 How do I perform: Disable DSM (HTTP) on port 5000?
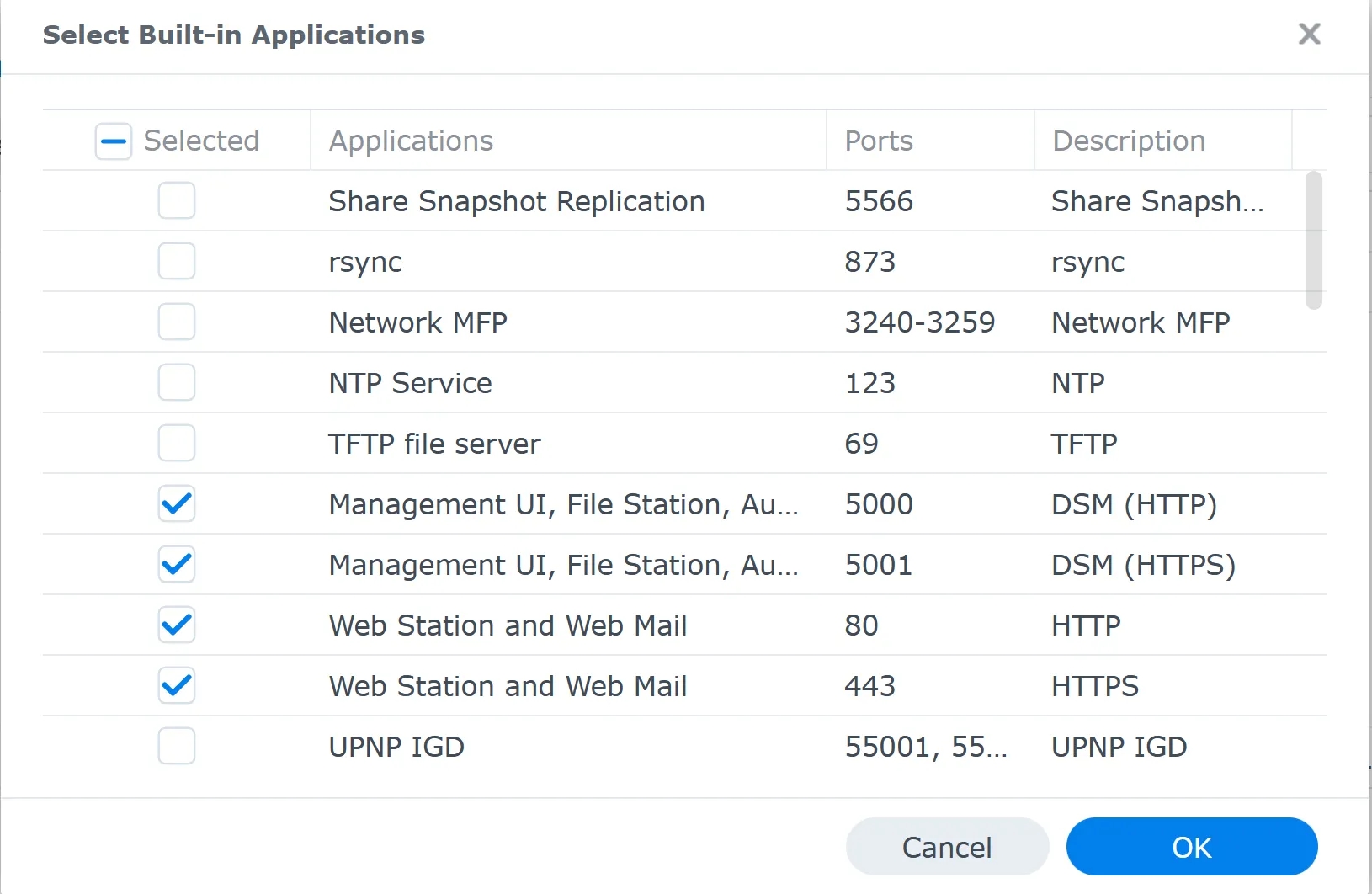click(176, 503)
